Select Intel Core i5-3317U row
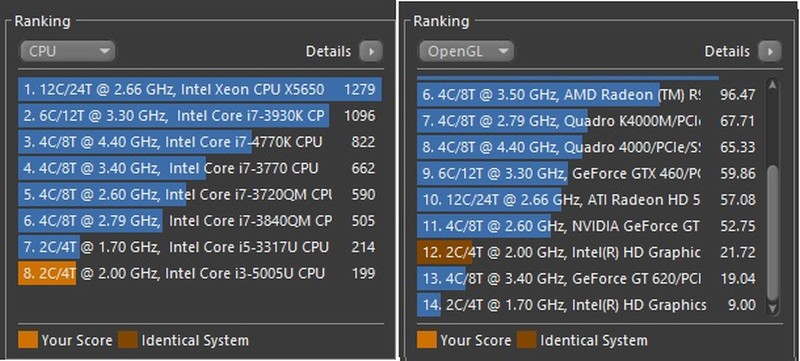 pos(200,247)
